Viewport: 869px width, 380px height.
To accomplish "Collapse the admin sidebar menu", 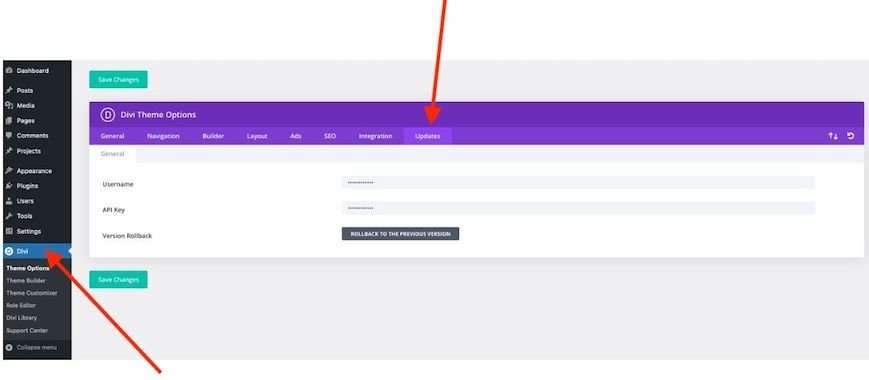I will pos(37,347).
